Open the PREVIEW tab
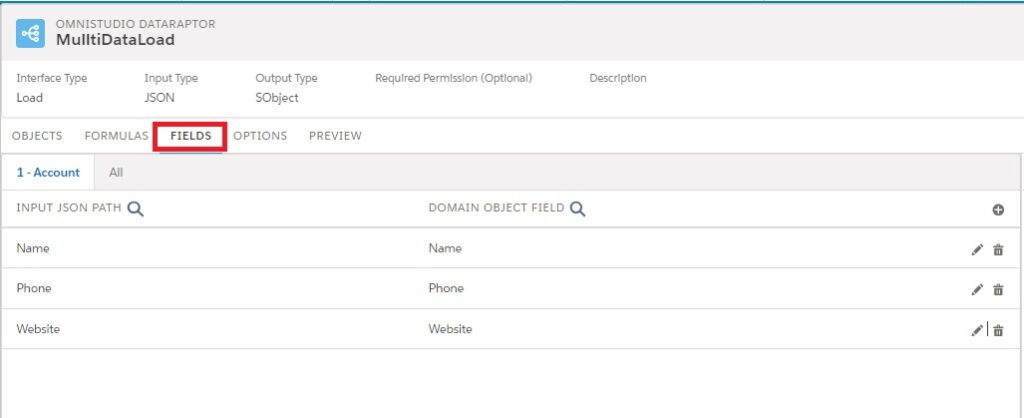Screen dimensions: 1024x418 pyautogui.click(x=335, y=136)
